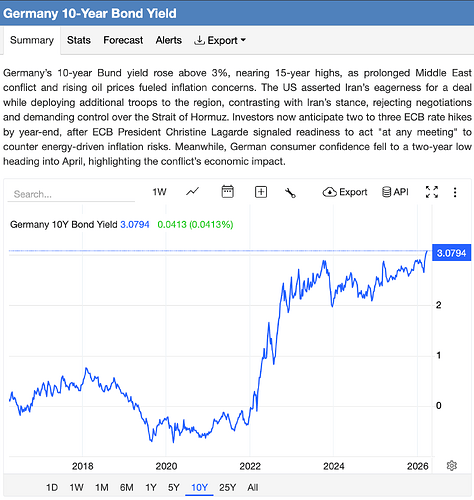The width and height of the screenshot is (474, 500).
Task: Click the Search input field
Action: tap(71, 194)
